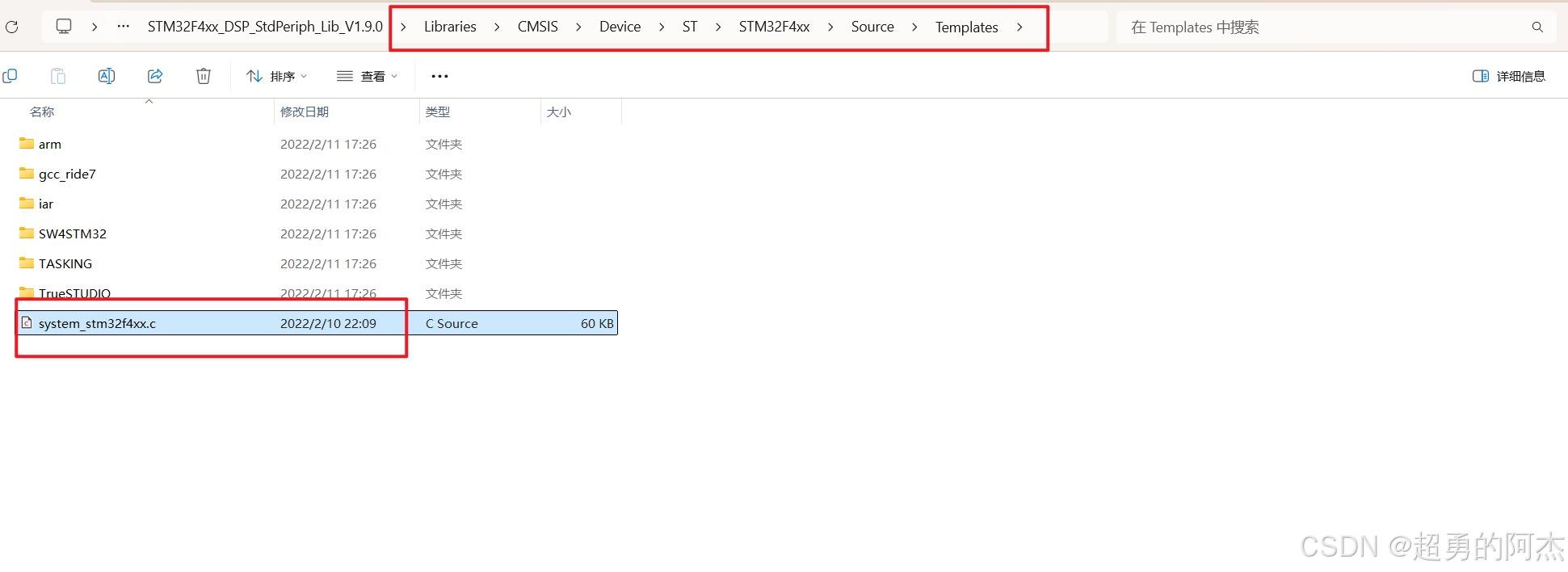This screenshot has width=1568, height=572.
Task: Open the 排序 sort dropdown
Action: pos(277,76)
